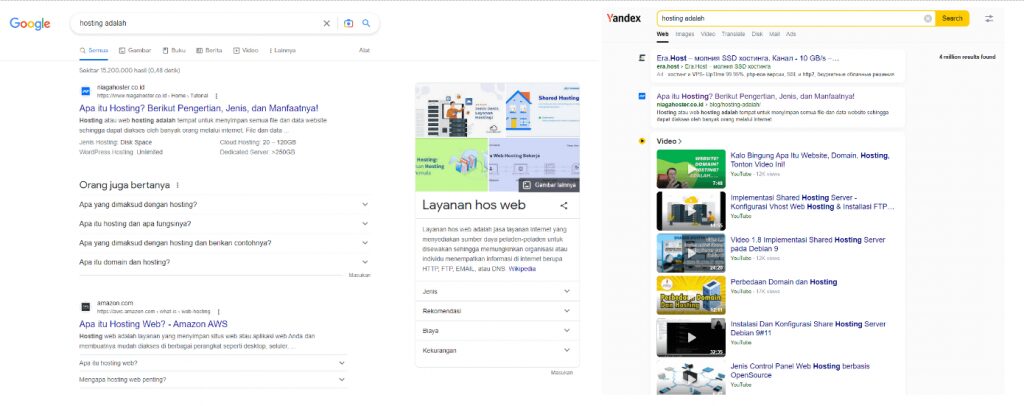Click the Yandex logo
1024x406 pixels.
624,18
